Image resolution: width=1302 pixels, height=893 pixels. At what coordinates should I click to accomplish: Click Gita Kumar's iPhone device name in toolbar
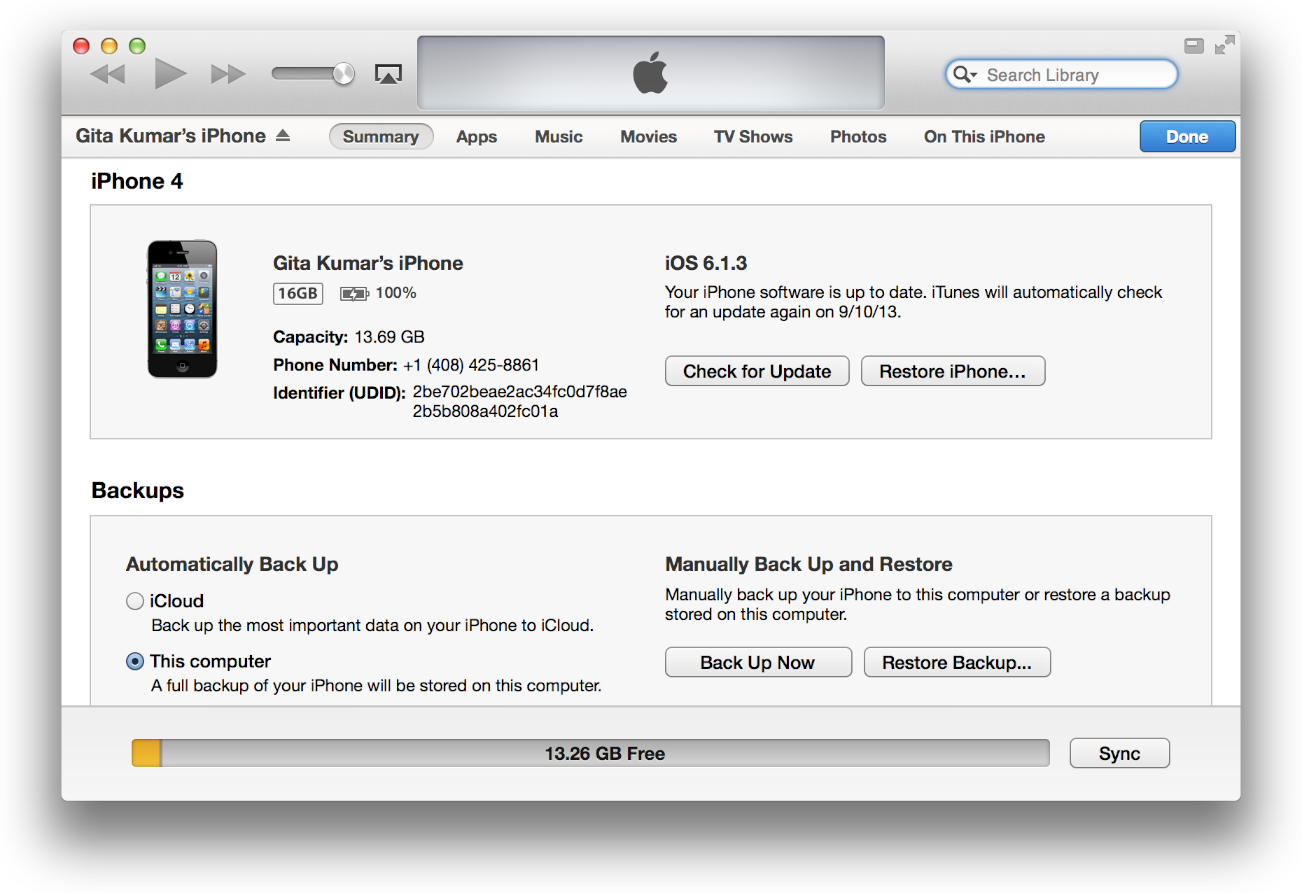[x=171, y=136]
